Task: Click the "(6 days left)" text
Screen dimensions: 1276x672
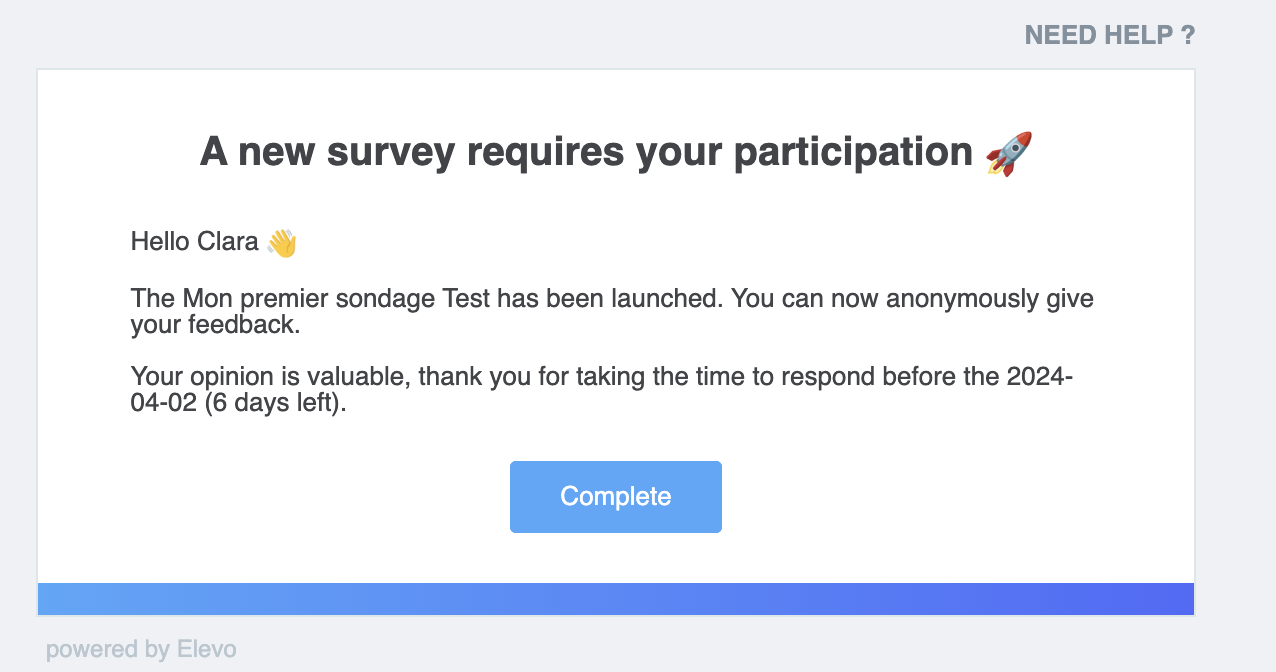Action: tap(274, 406)
